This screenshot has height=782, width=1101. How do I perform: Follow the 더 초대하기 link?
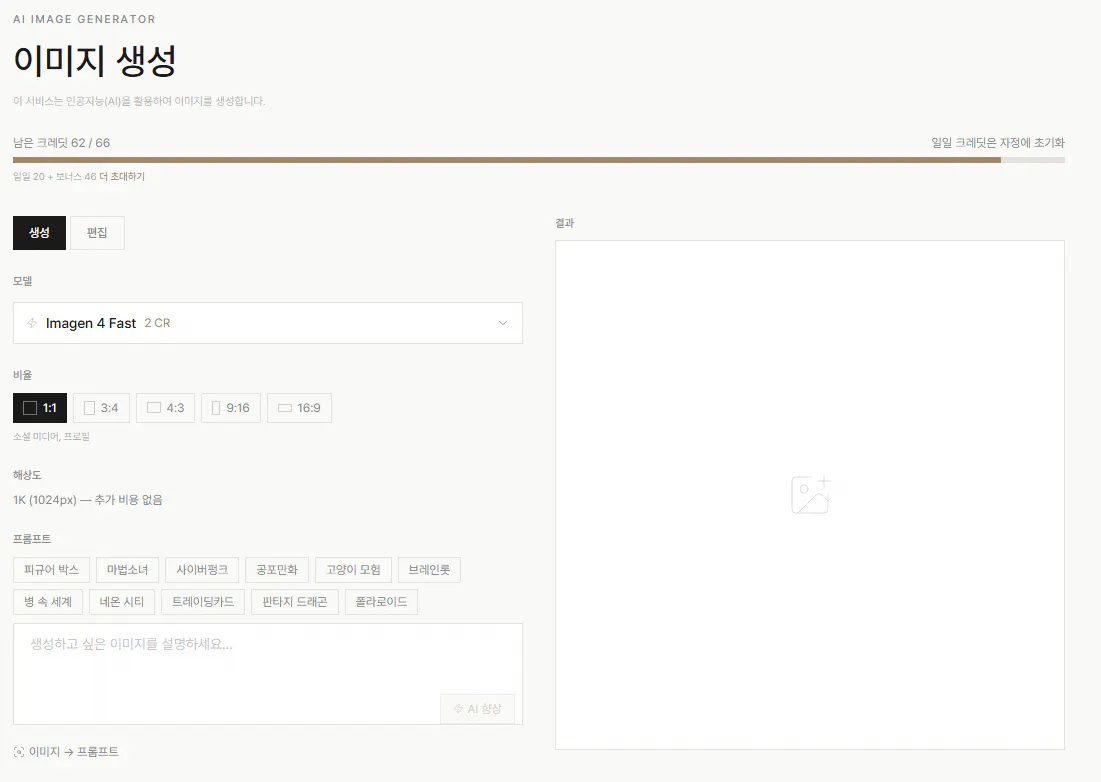click(x=122, y=177)
